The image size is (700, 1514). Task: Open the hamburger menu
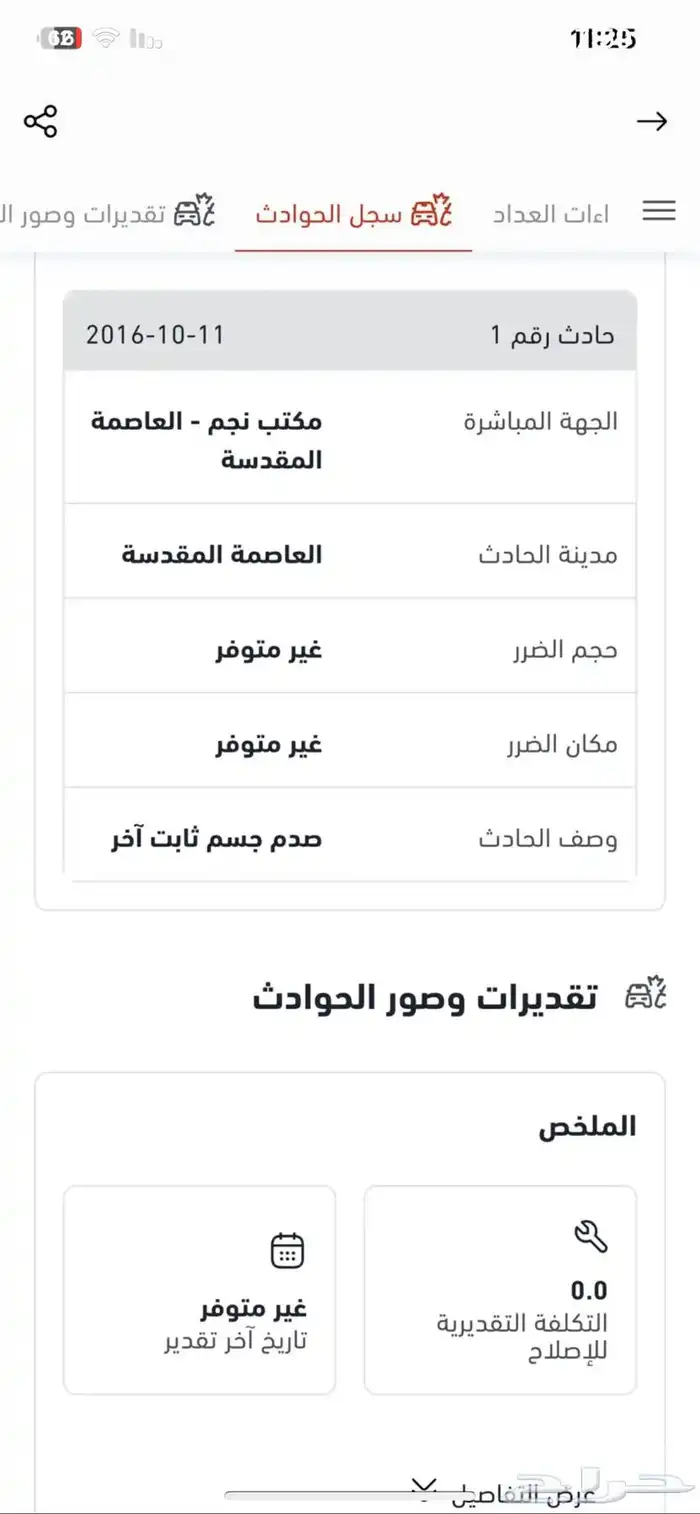[x=659, y=211]
